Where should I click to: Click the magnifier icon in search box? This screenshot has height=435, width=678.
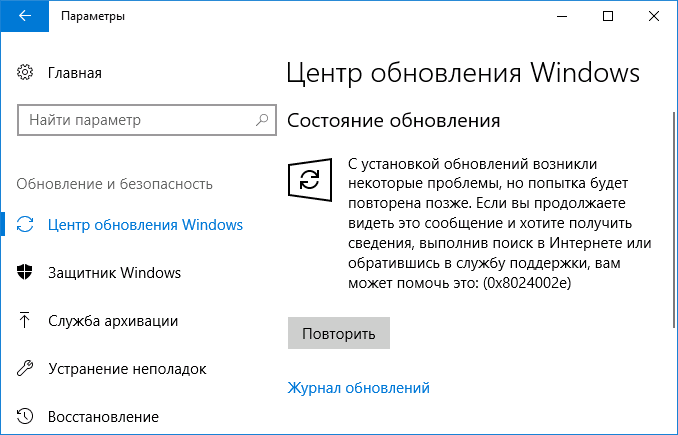click(260, 120)
